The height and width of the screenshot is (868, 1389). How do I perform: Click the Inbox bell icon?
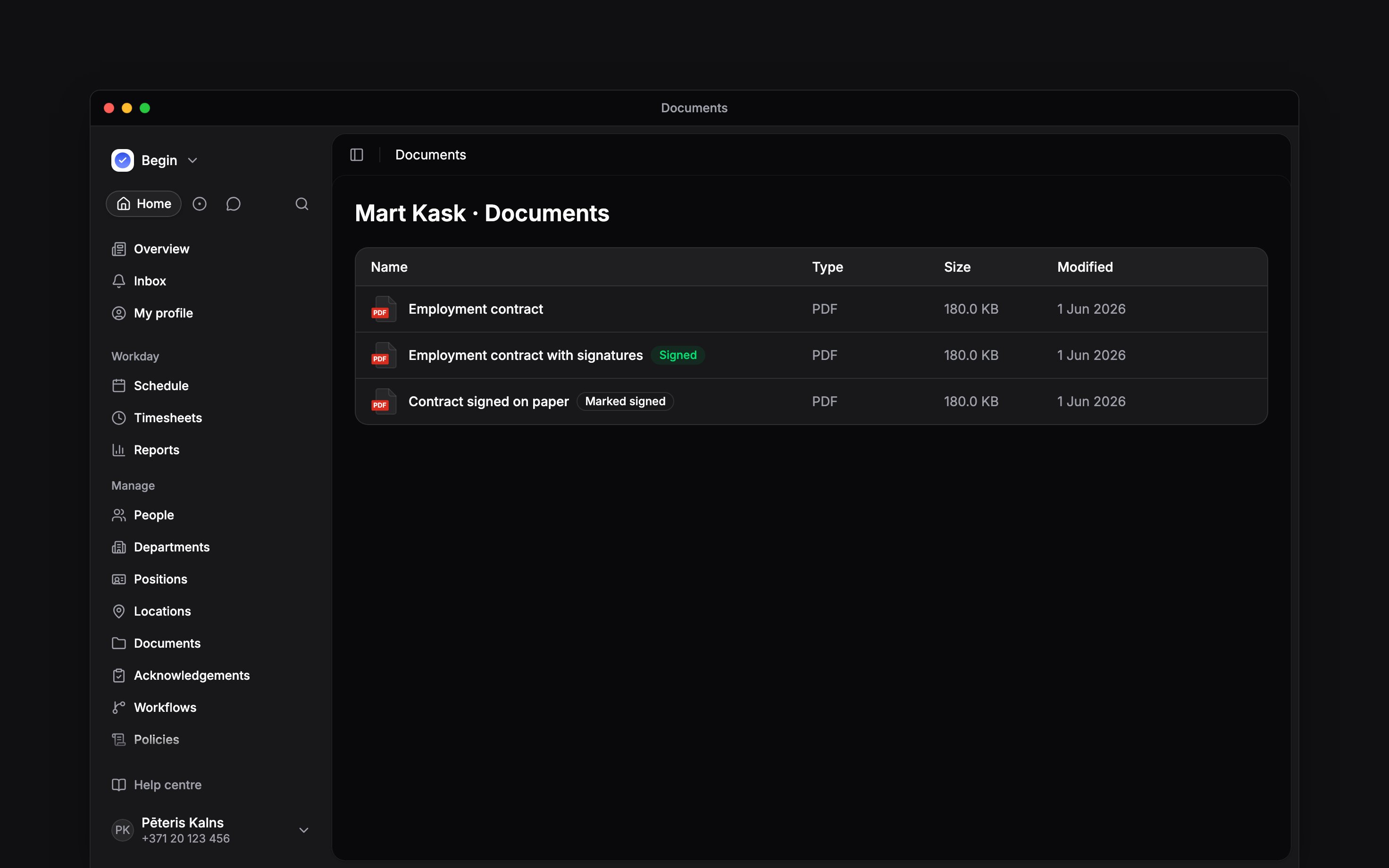pos(119,281)
